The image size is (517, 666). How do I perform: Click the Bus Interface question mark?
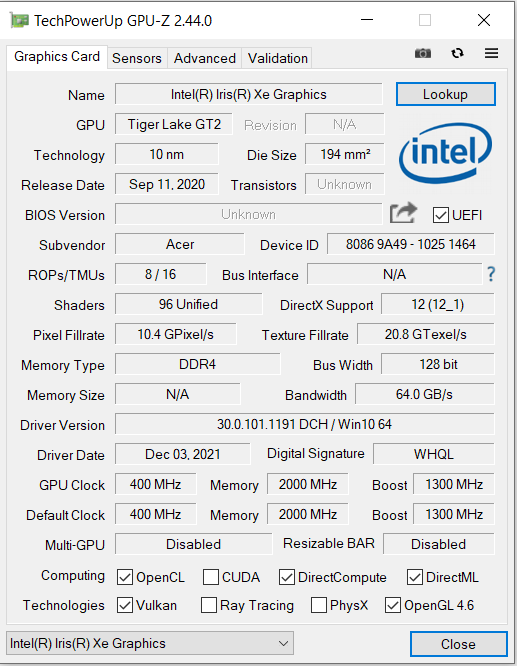(491, 274)
